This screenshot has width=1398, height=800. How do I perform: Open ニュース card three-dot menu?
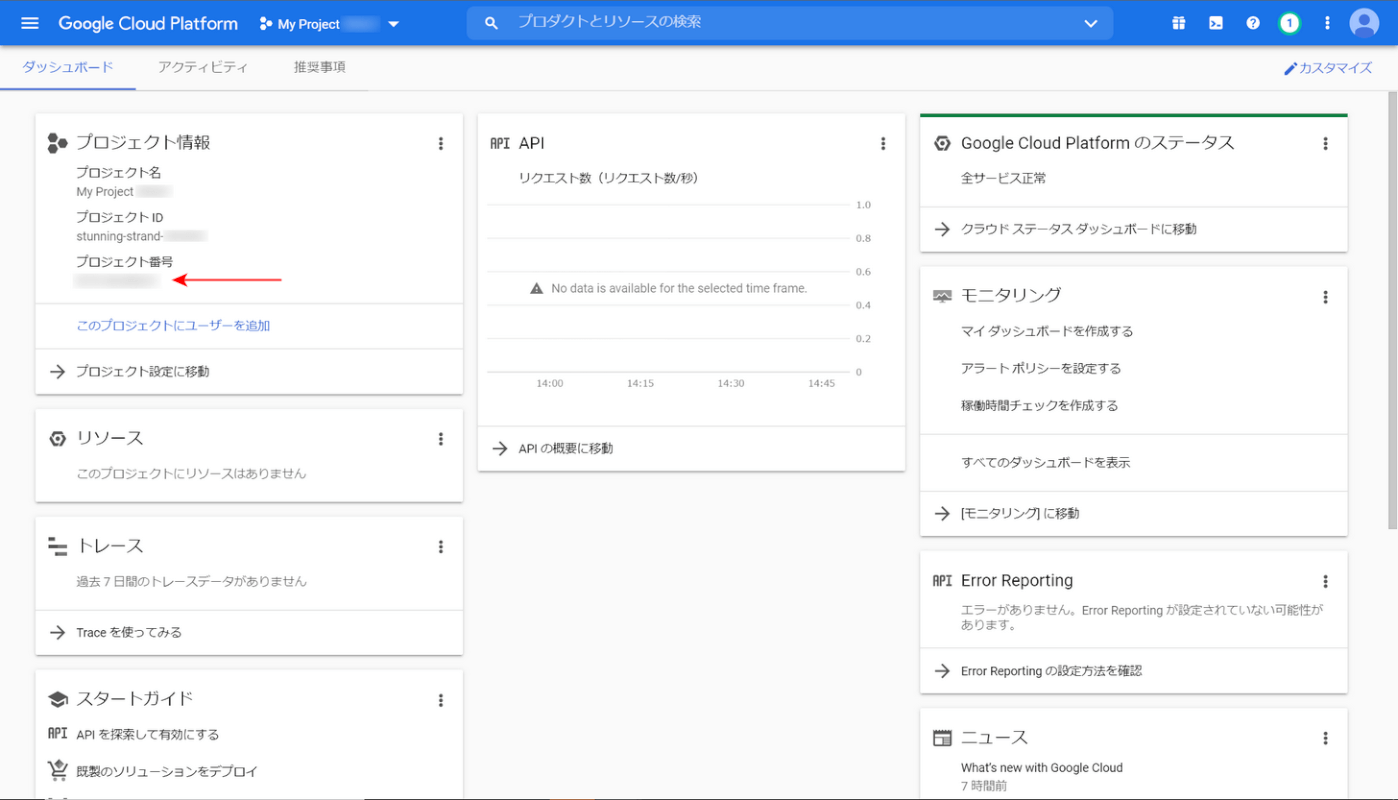(1326, 739)
